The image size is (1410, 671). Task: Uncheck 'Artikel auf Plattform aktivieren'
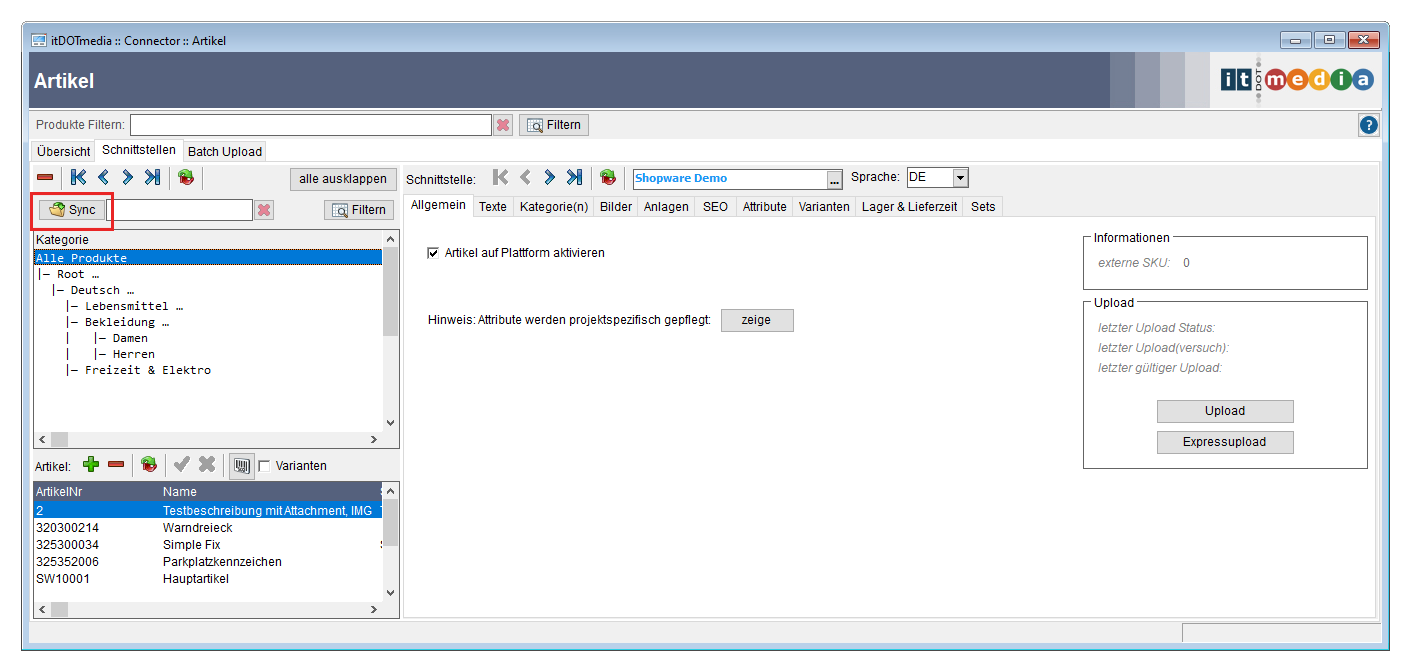point(433,253)
